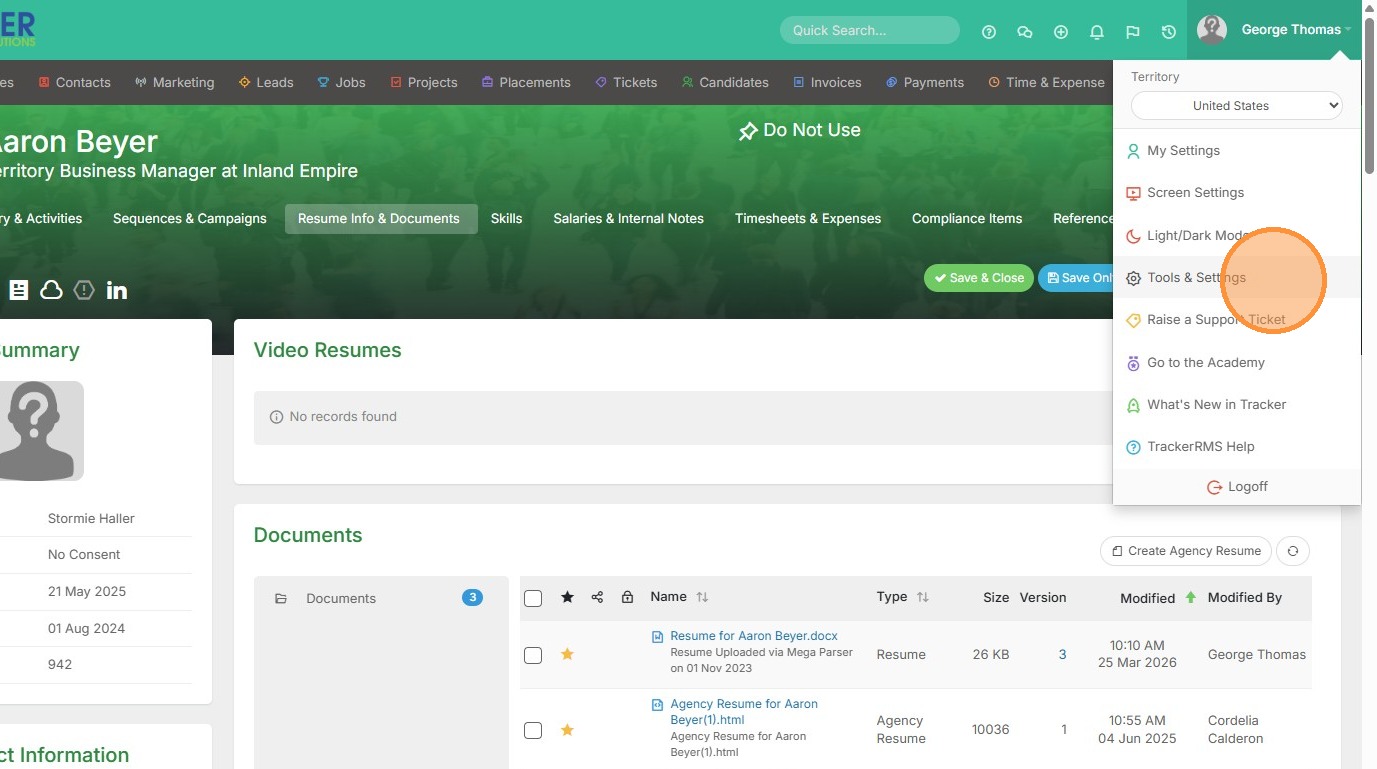Select Raise a Support Ticket menu item
Screen dimensions: 1377x769
tap(1237, 320)
